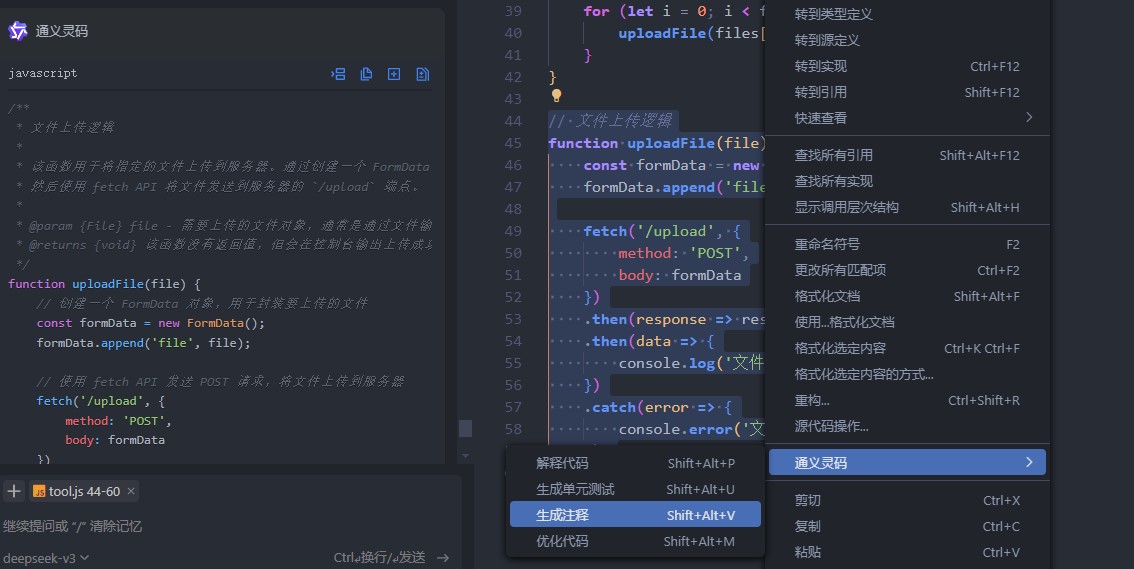
Task: Click line number 49 in the editor gutter
Action: click(513, 231)
